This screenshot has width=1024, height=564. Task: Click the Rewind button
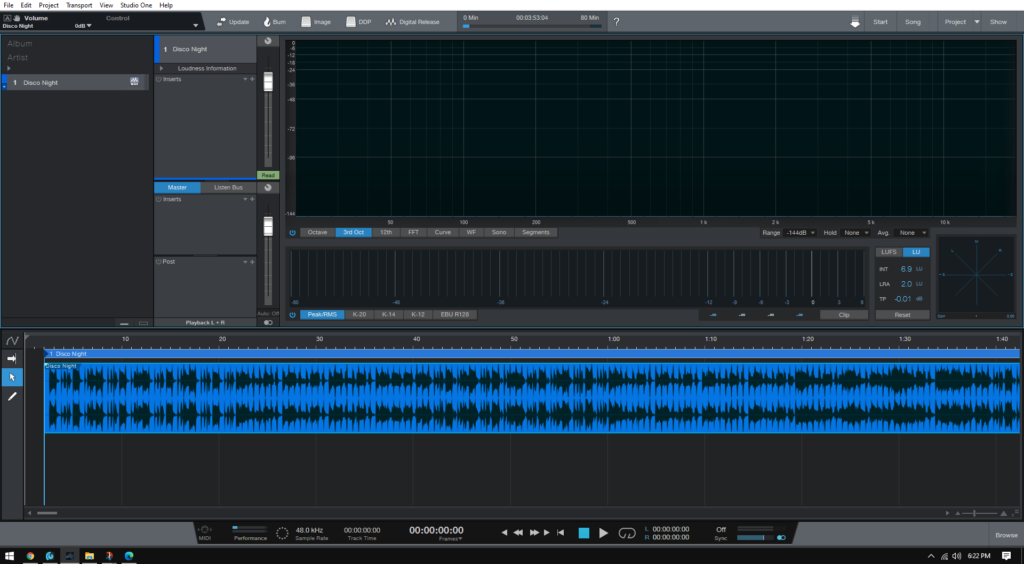(518, 533)
